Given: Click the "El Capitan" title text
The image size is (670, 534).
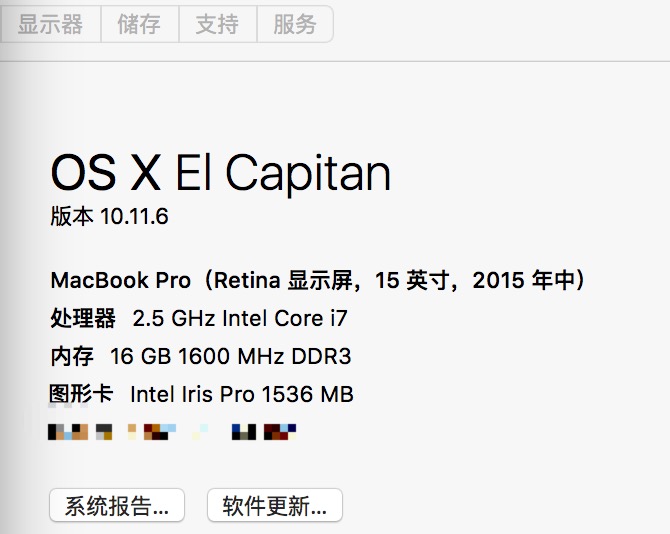Looking at the screenshot, I should 283,174.
